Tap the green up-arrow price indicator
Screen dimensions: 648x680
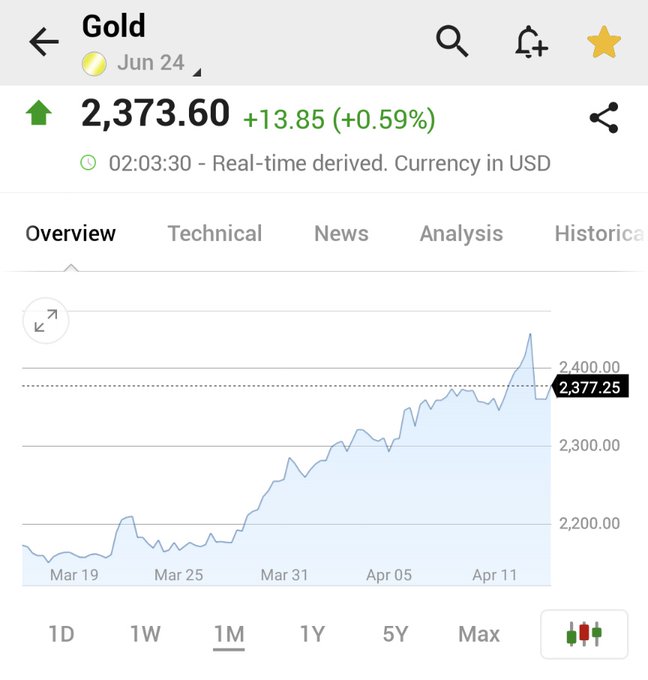point(38,113)
